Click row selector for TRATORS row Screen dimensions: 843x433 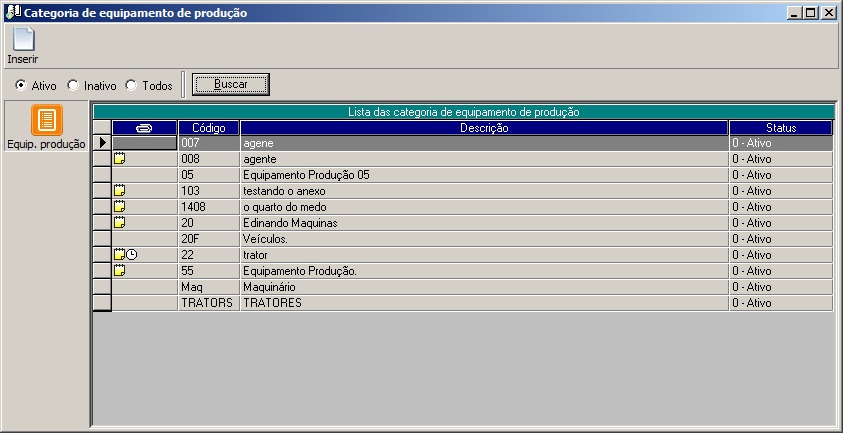point(102,303)
